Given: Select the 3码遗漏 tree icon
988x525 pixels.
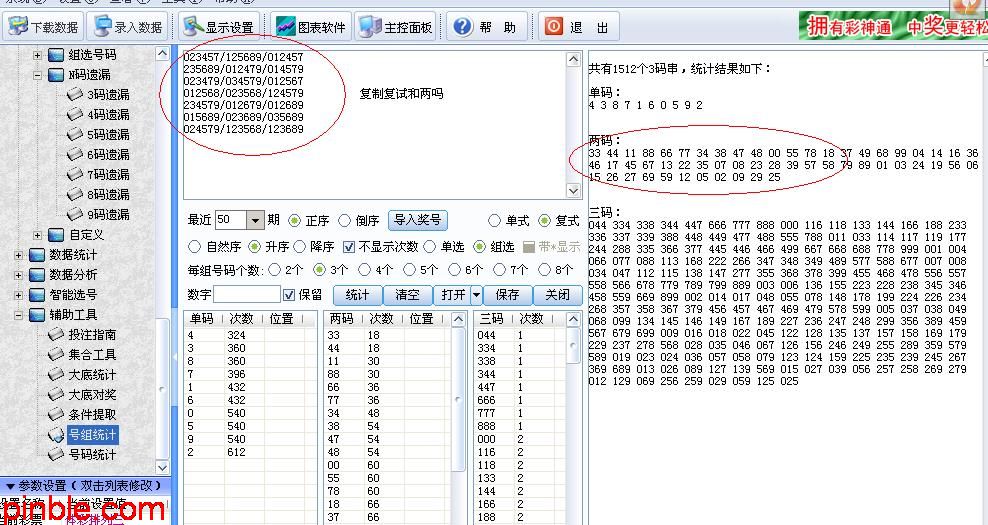Looking at the screenshot, I should (x=75, y=95).
